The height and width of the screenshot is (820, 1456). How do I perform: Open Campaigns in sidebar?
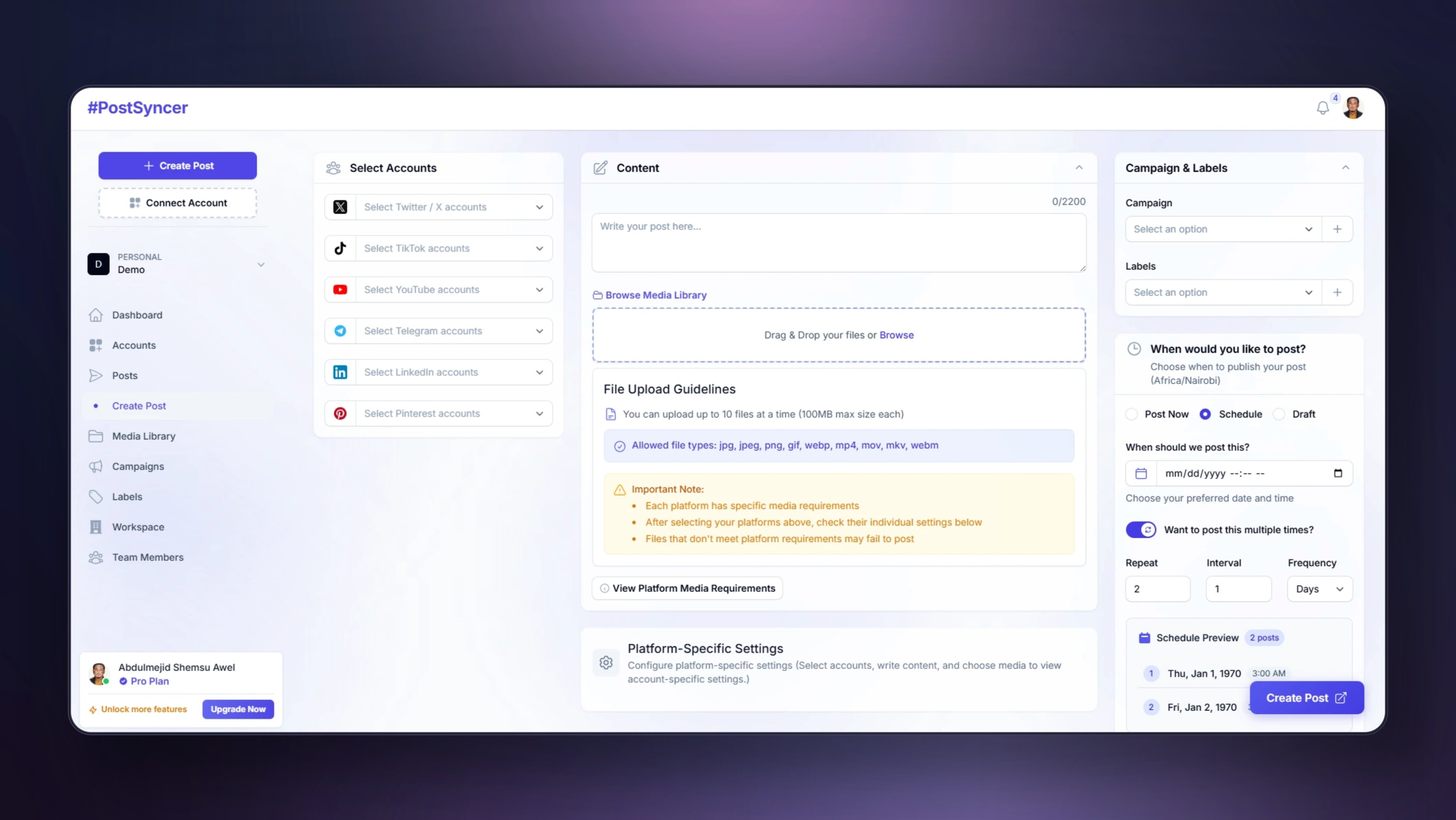pyautogui.click(x=178, y=466)
